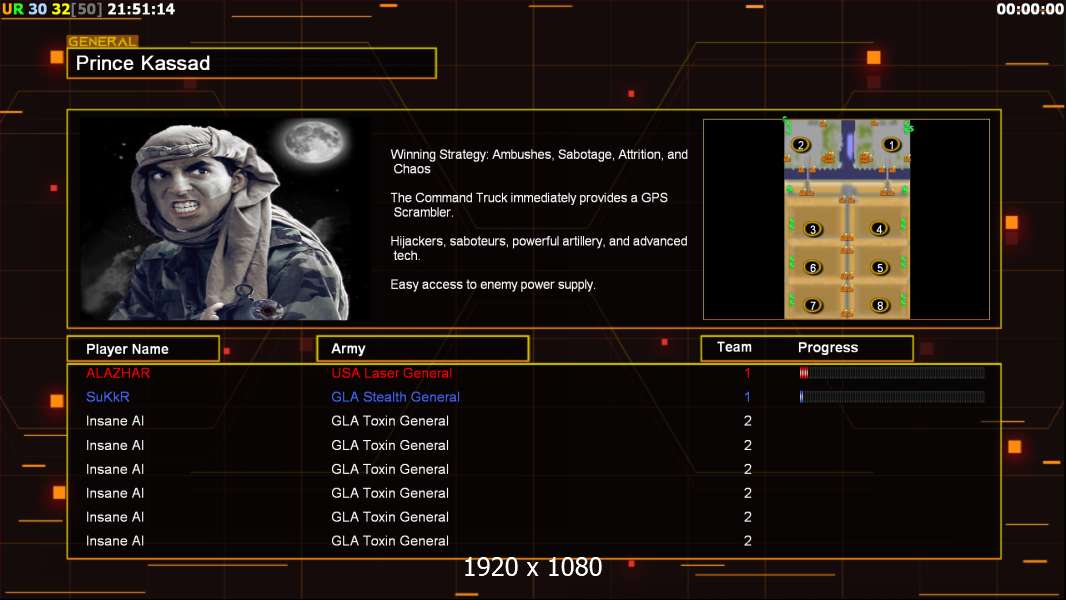Click the 00:00:00 game timer
The height and width of the screenshot is (600, 1066).
[x=1030, y=9]
